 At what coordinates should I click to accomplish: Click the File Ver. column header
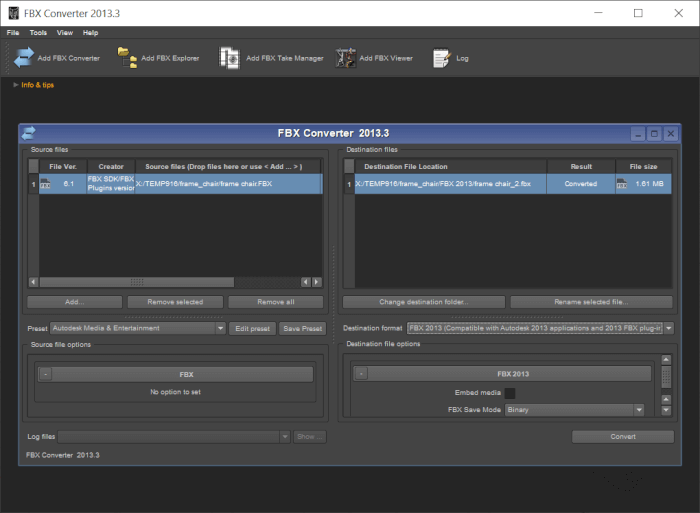(x=63, y=167)
